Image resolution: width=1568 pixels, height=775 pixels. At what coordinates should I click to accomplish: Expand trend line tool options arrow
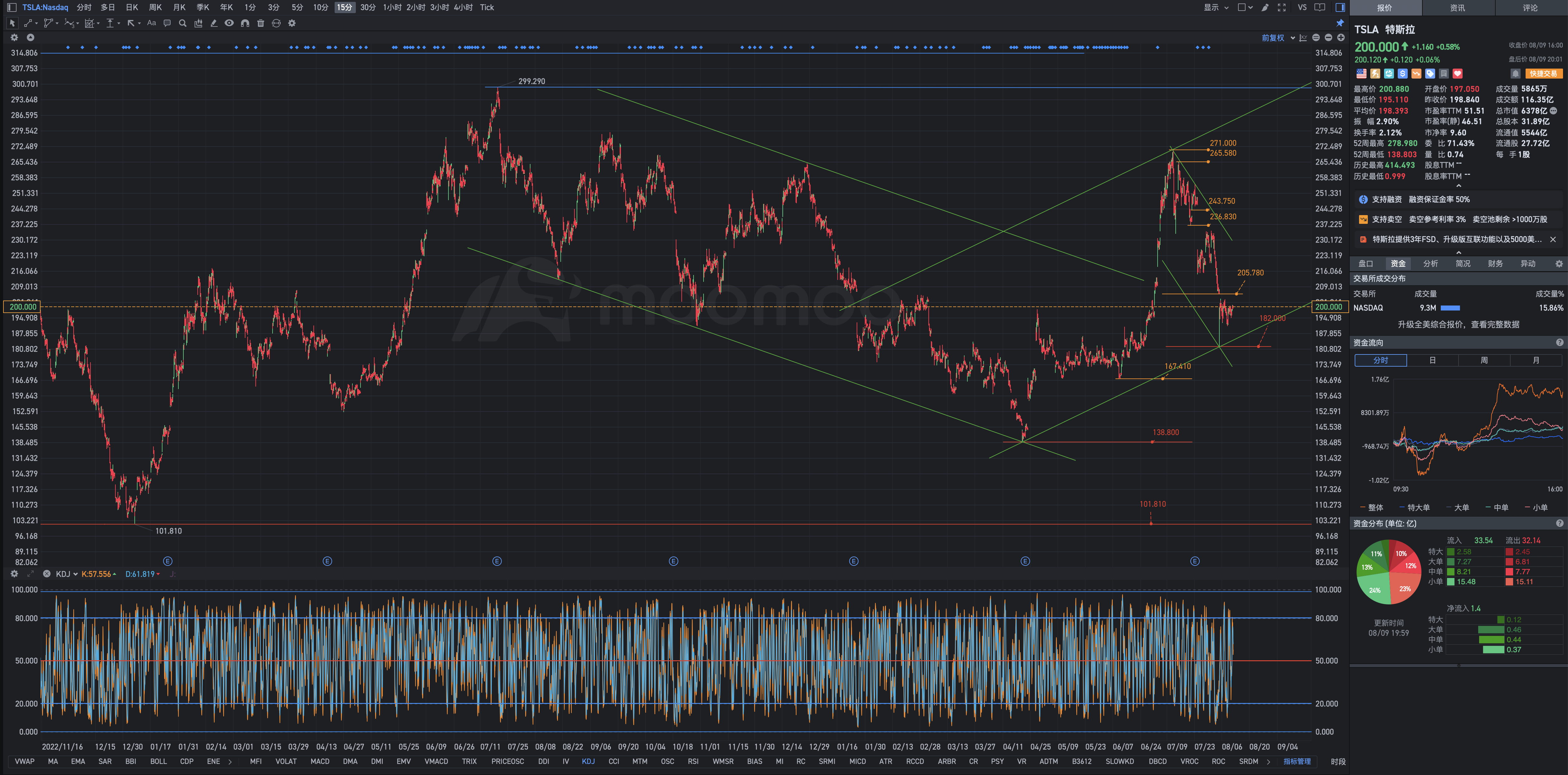coord(36,24)
